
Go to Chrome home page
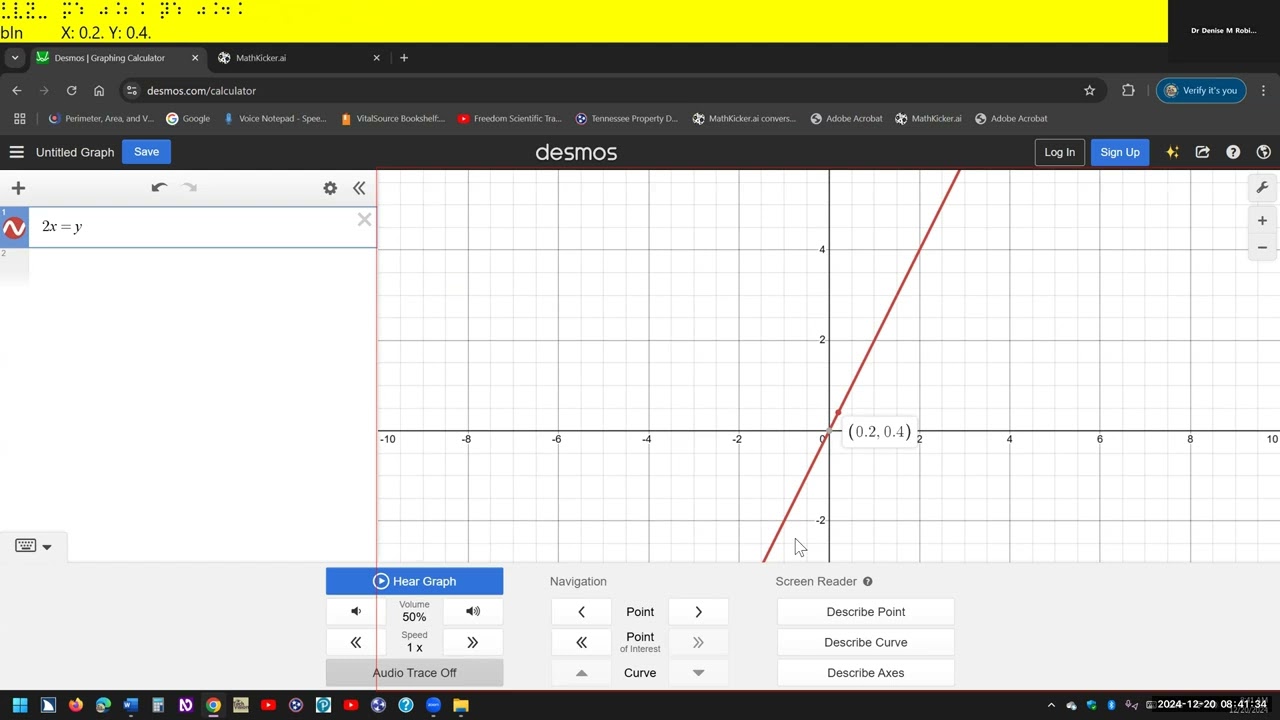[99, 90]
